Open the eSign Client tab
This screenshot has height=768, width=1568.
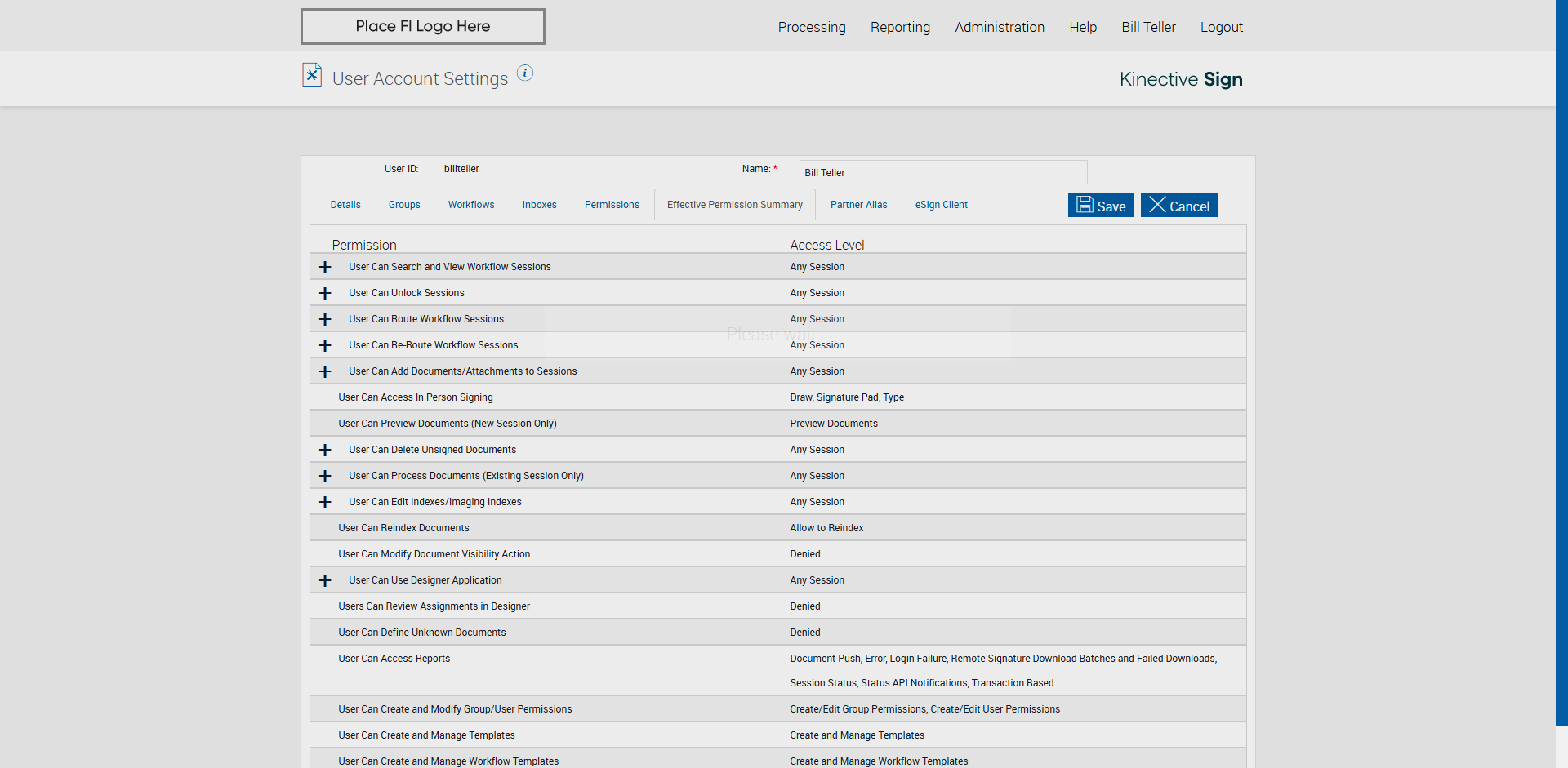941,205
